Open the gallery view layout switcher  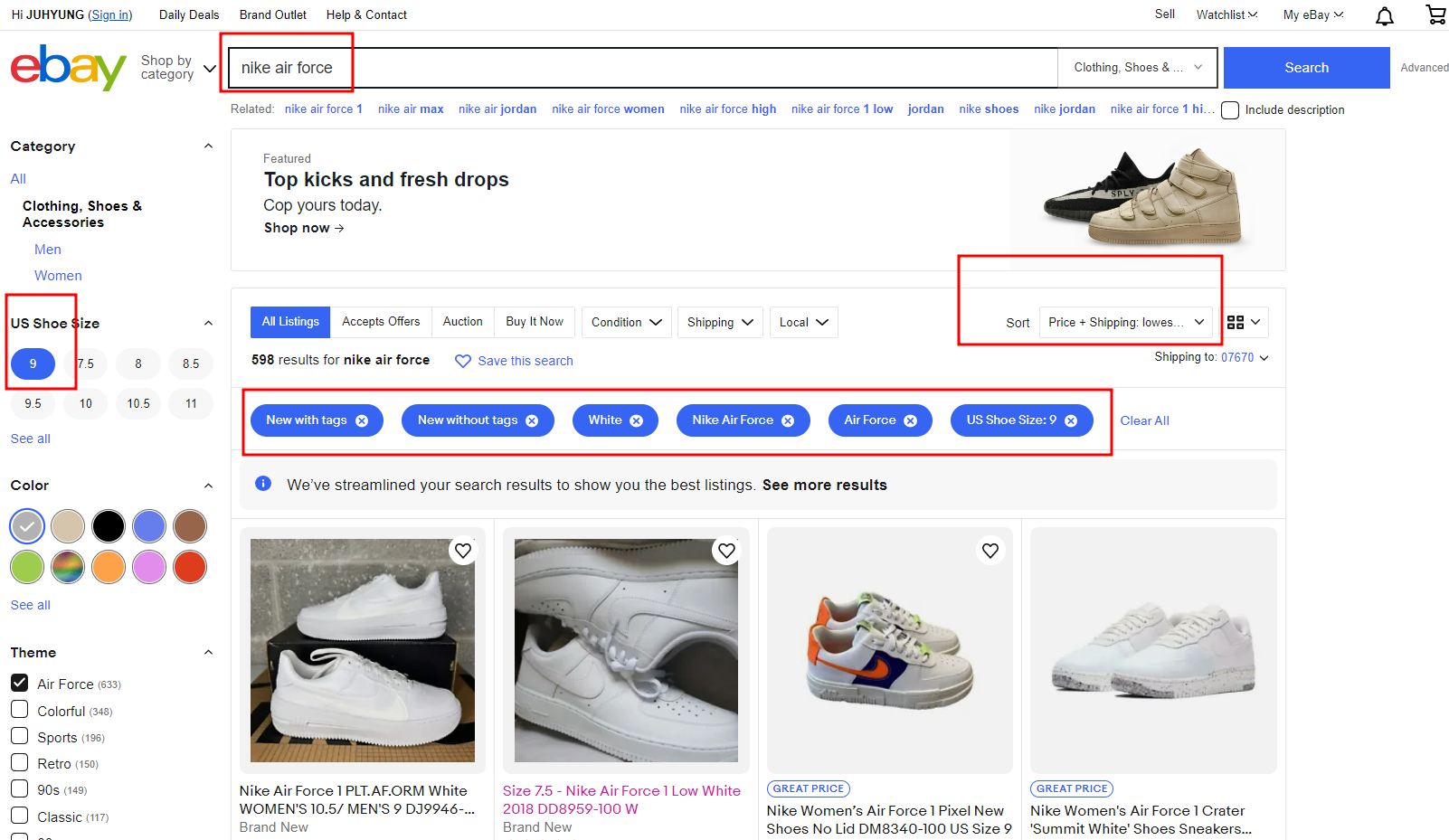coord(1244,322)
